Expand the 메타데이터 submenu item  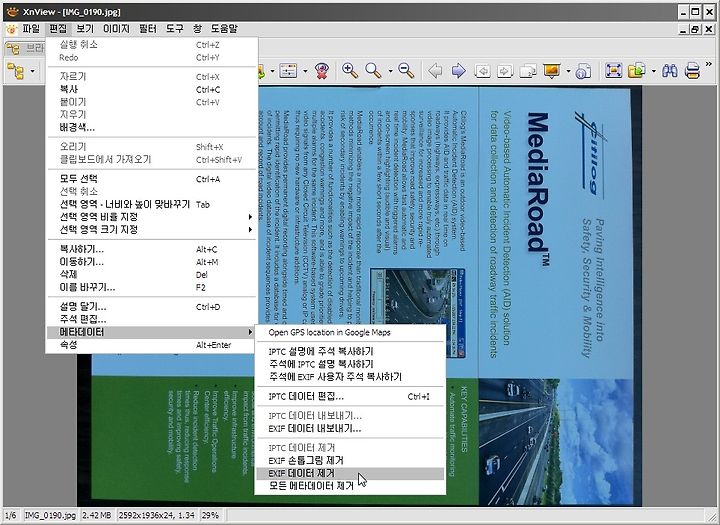[x=152, y=332]
